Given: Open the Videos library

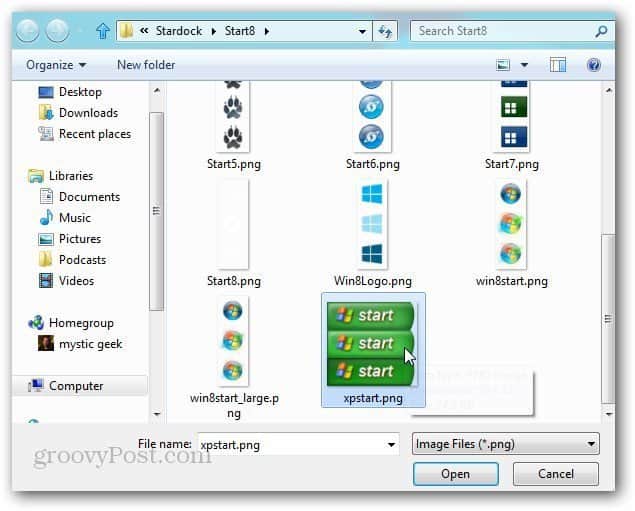Looking at the screenshot, I should [x=66, y=281].
